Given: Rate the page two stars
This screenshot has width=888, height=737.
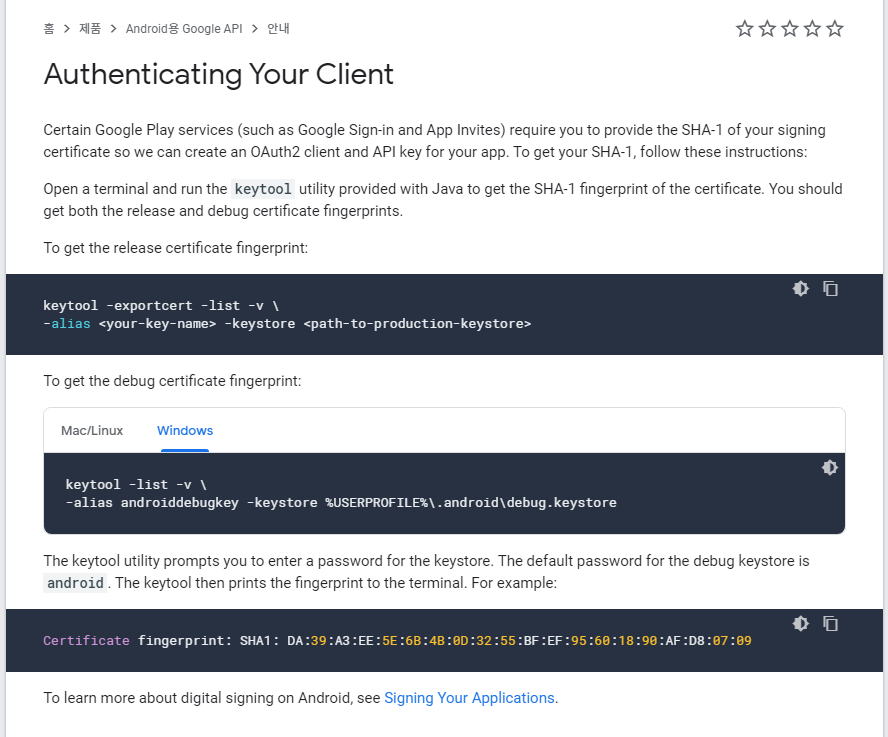Looking at the screenshot, I should pos(767,28).
